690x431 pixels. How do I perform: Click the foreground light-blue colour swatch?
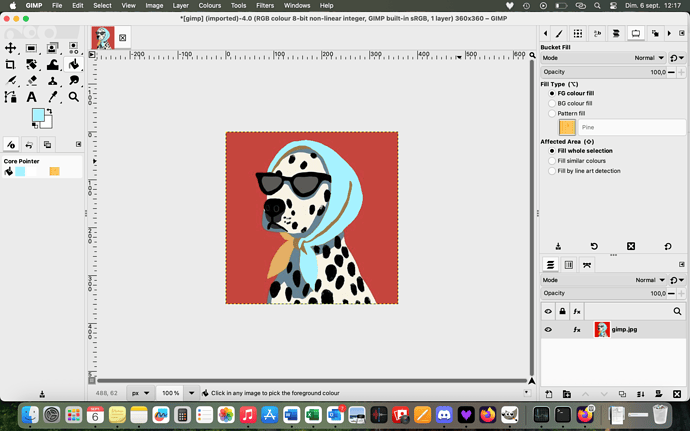(x=38, y=115)
